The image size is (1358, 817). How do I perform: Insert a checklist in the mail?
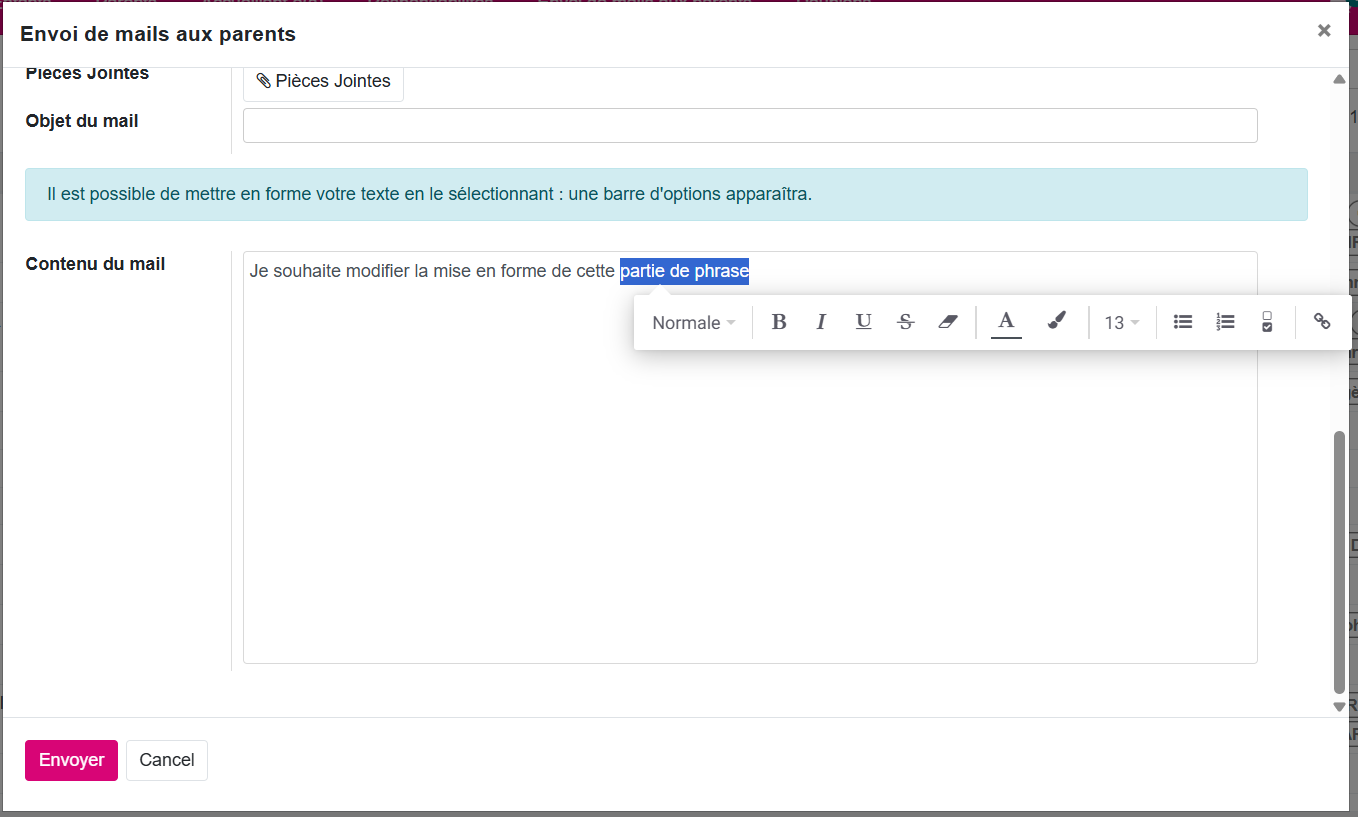point(1267,322)
